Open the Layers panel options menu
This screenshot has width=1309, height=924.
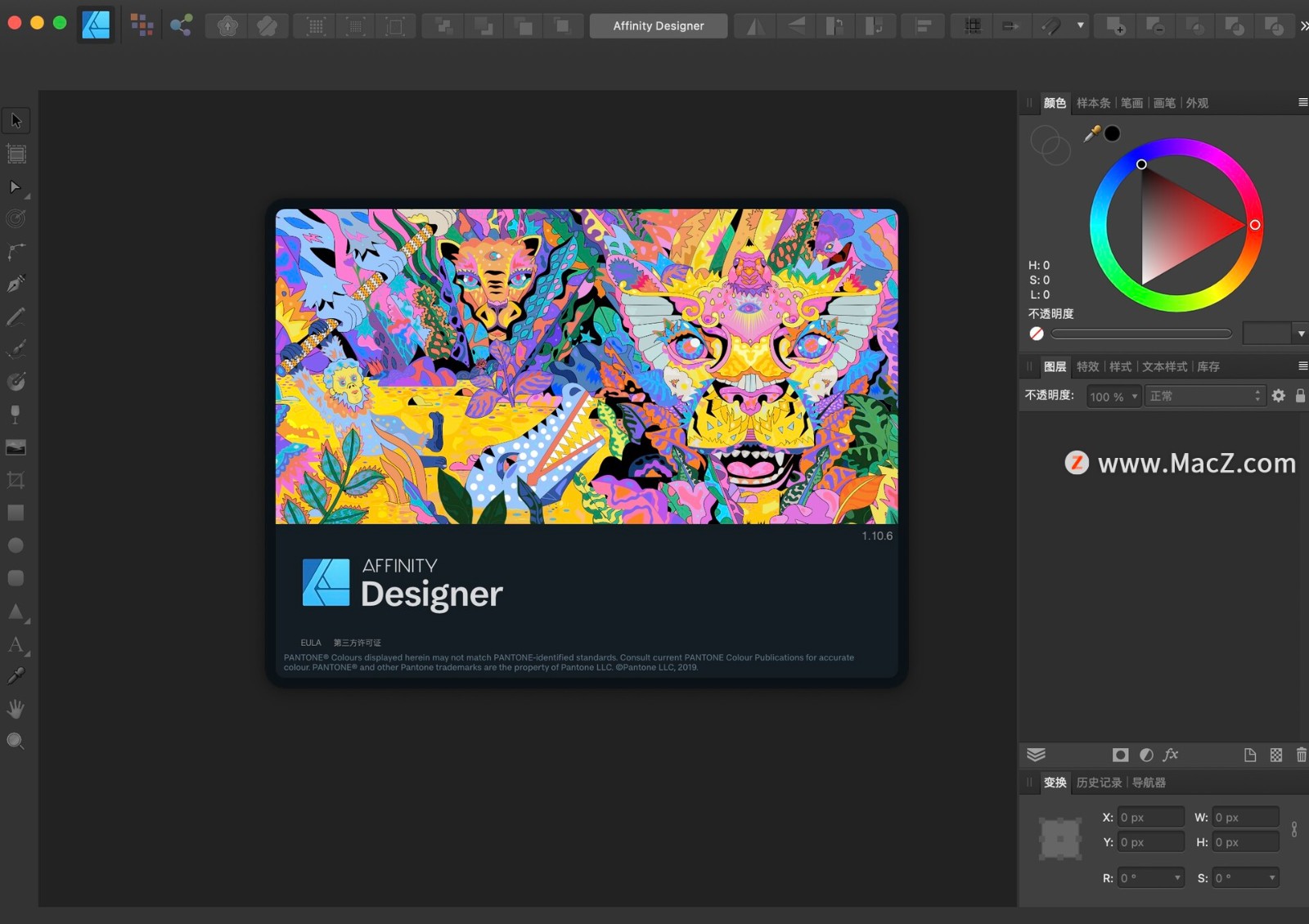click(1302, 366)
